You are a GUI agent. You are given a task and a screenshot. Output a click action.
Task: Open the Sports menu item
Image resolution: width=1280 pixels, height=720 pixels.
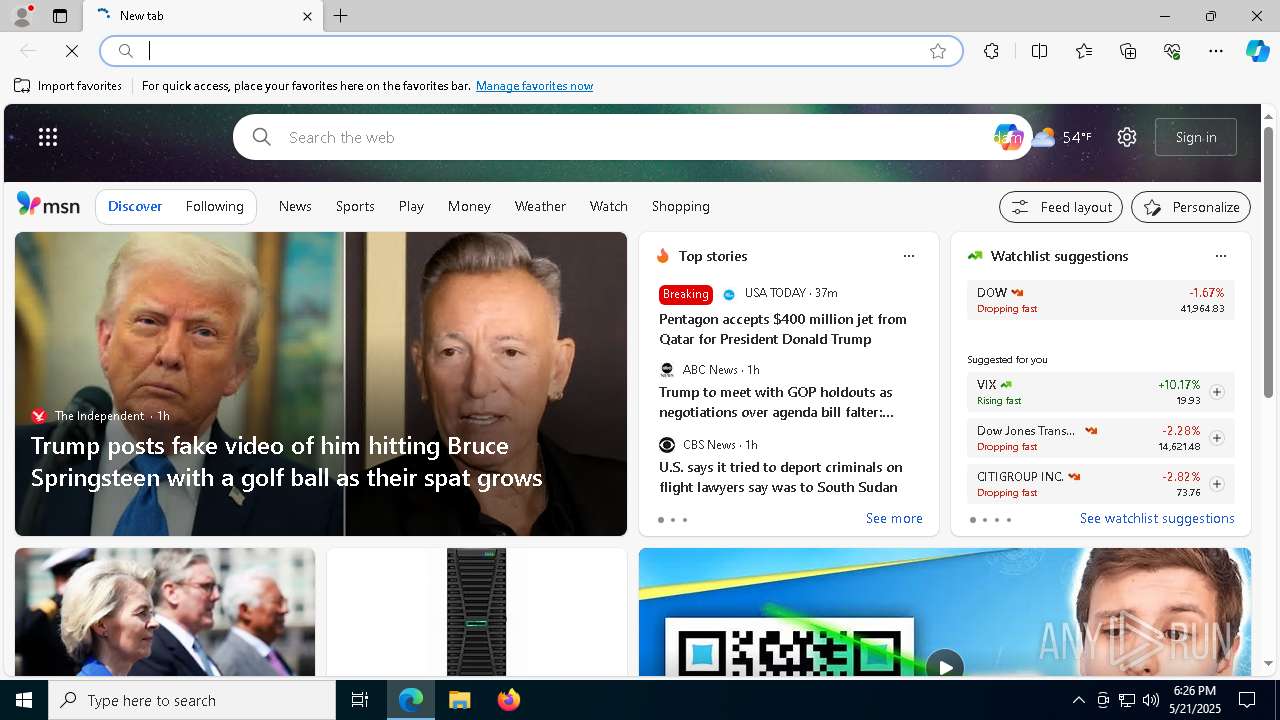point(355,206)
